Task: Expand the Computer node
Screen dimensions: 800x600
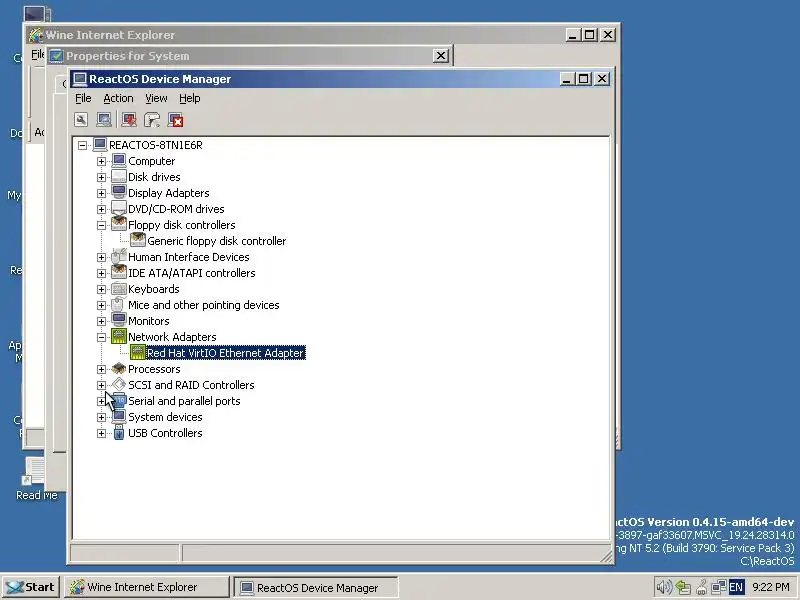Action: [101, 161]
